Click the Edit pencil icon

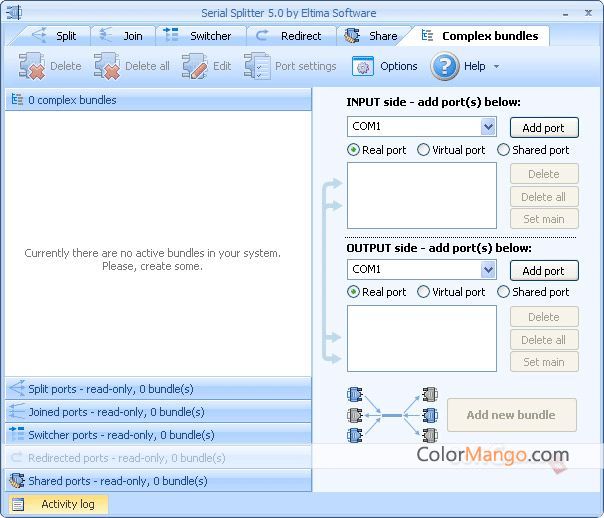point(195,66)
